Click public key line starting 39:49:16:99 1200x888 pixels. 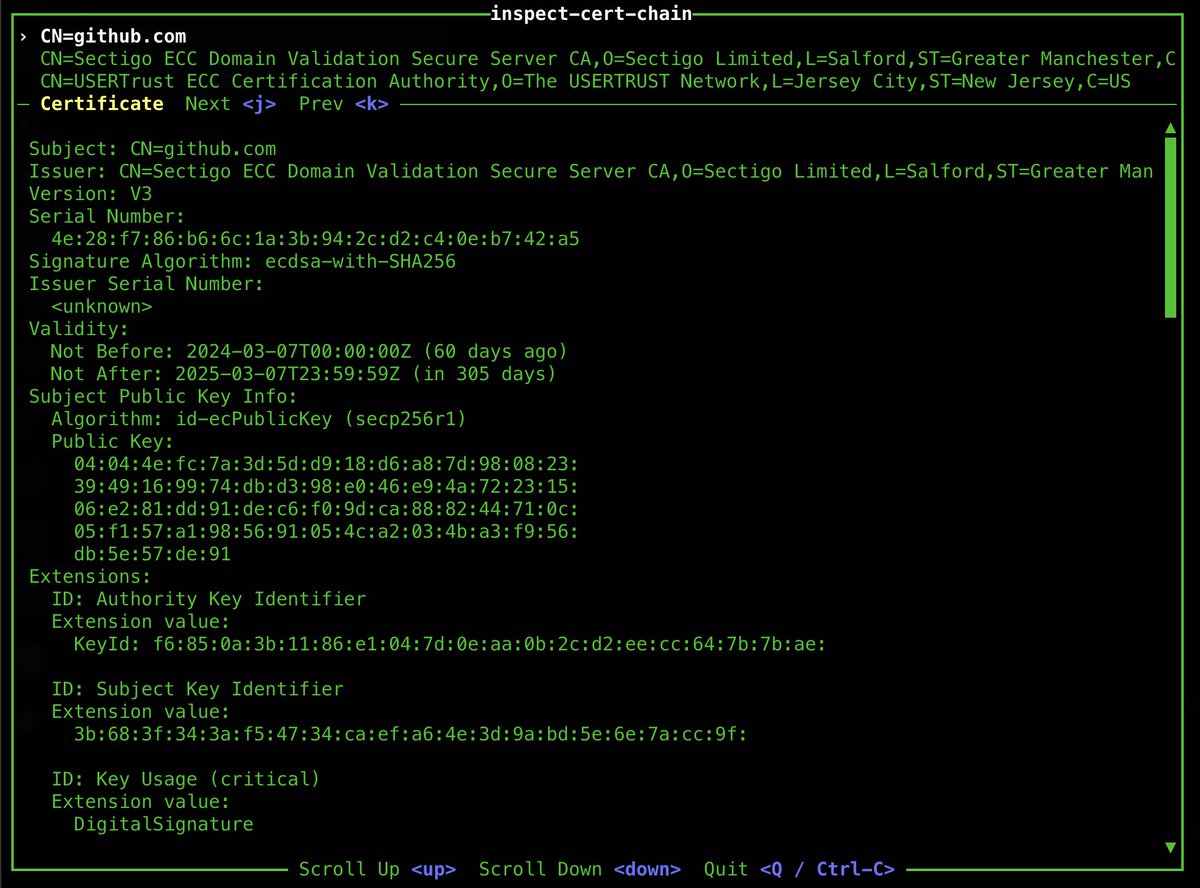tap(327, 486)
